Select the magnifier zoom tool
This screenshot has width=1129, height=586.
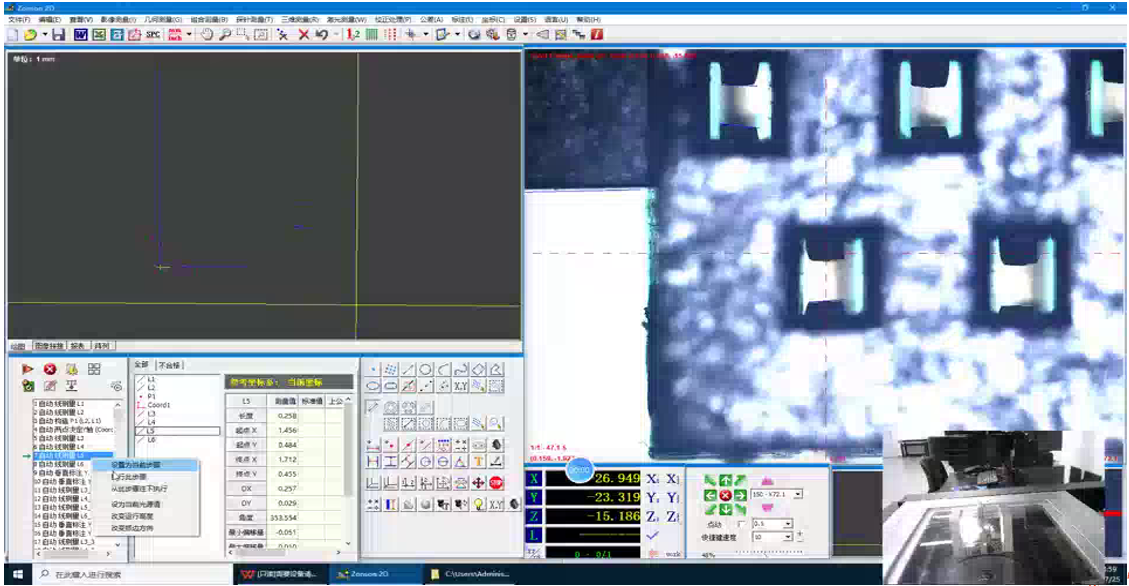point(225,35)
